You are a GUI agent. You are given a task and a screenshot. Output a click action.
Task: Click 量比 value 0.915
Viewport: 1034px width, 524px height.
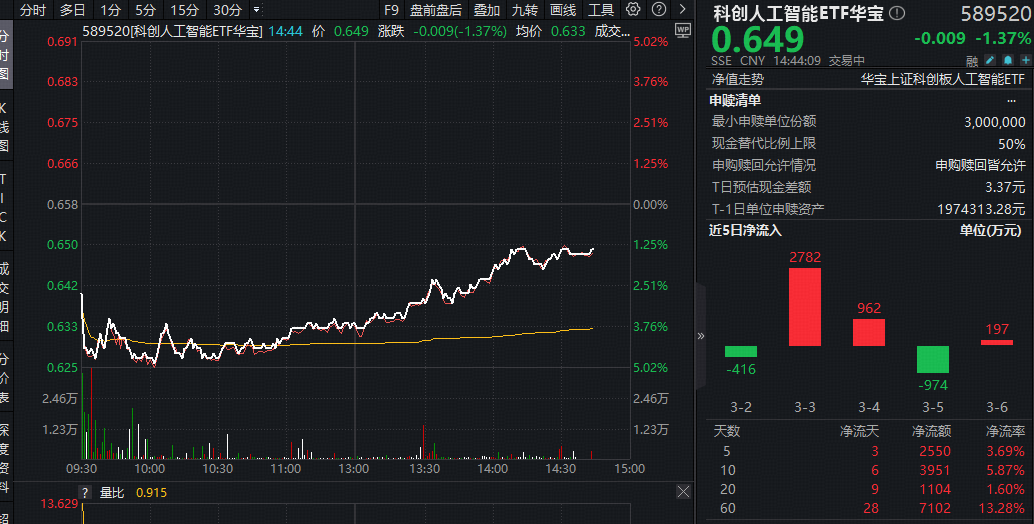click(x=151, y=492)
